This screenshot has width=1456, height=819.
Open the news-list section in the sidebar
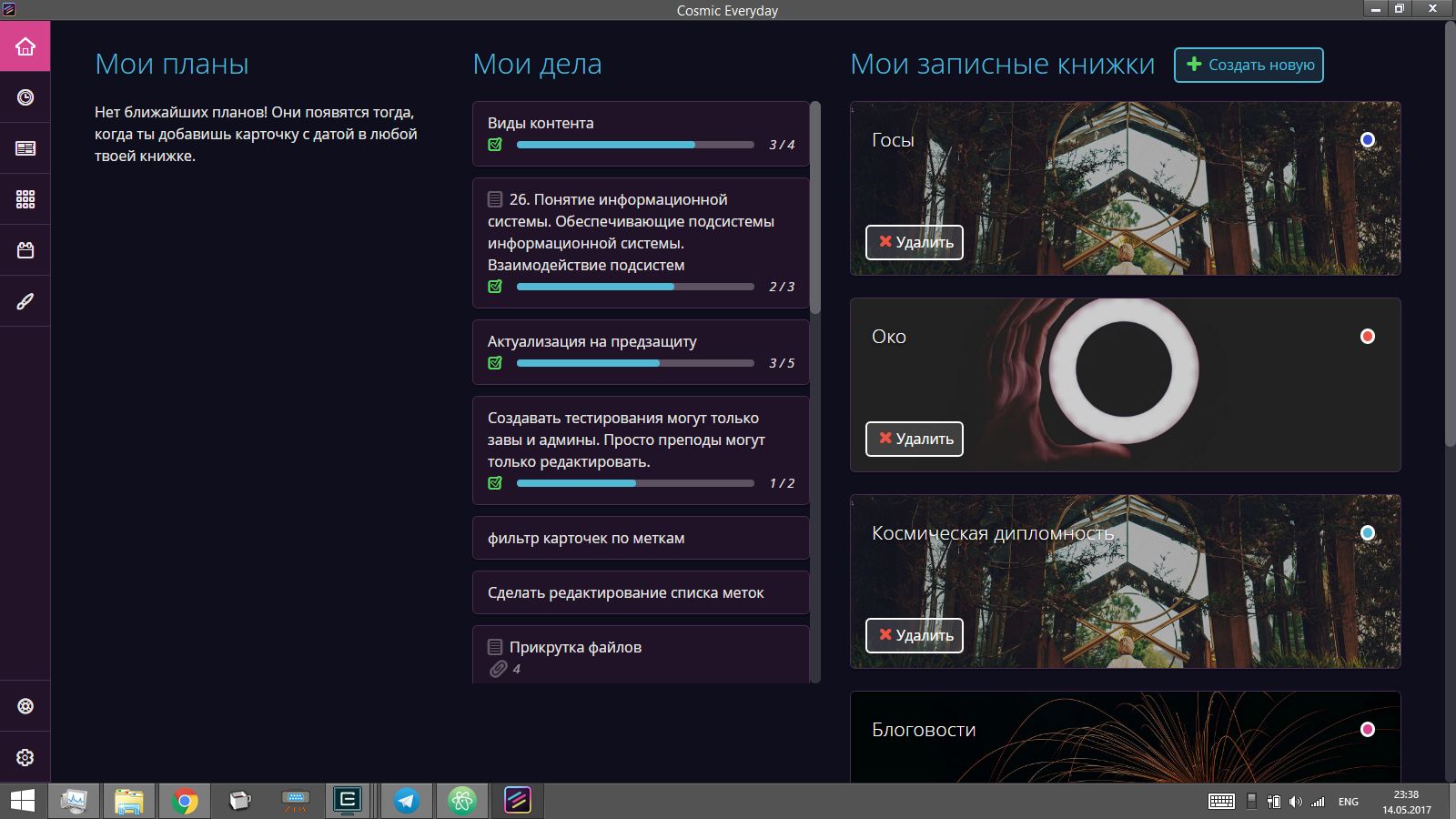pyautogui.click(x=25, y=148)
